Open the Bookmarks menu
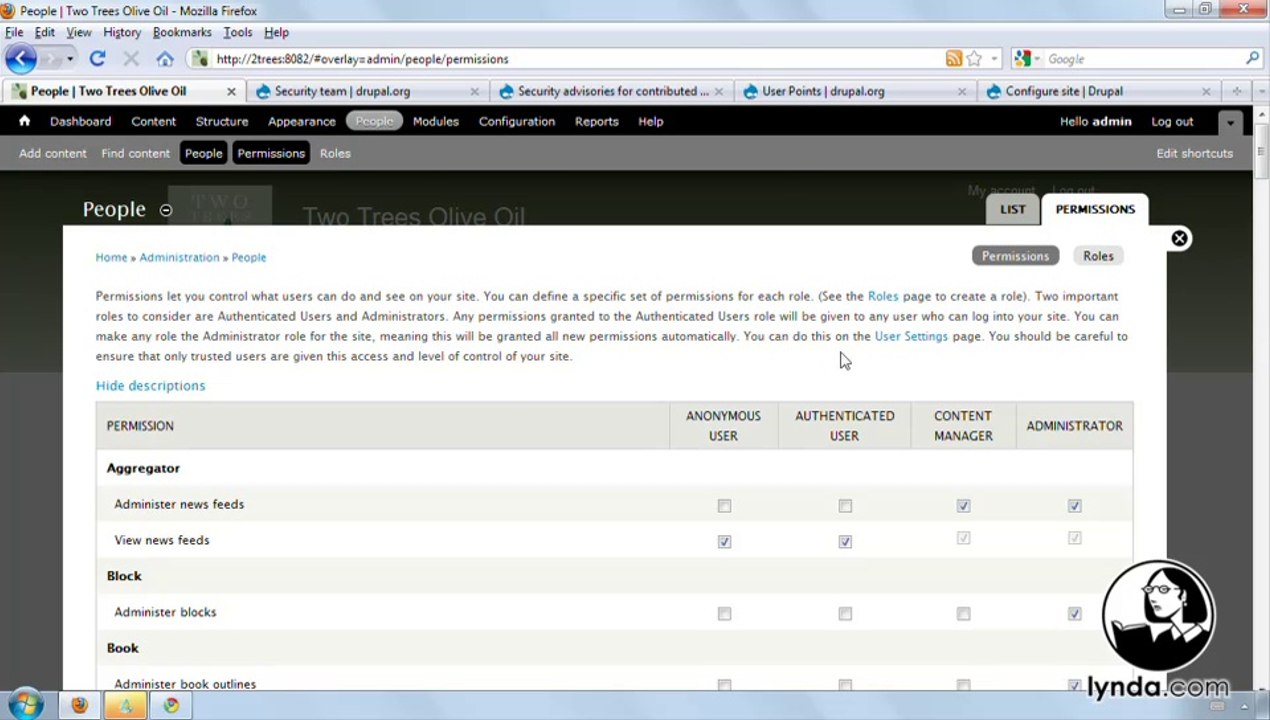Viewport: 1270px width, 720px height. click(x=182, y=32)
